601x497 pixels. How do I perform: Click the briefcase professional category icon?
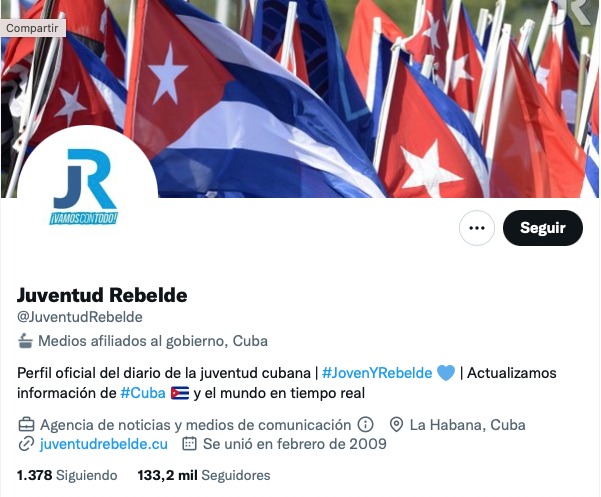pyautogui.click(x=26, y=425)
